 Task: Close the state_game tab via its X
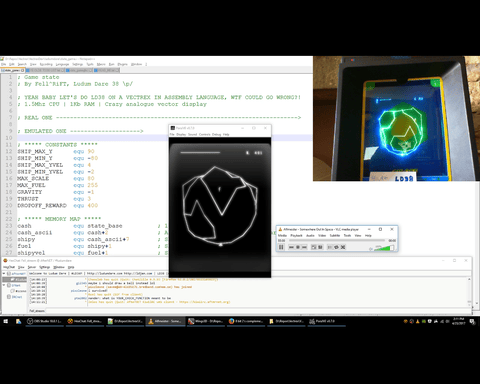[23, 70]
